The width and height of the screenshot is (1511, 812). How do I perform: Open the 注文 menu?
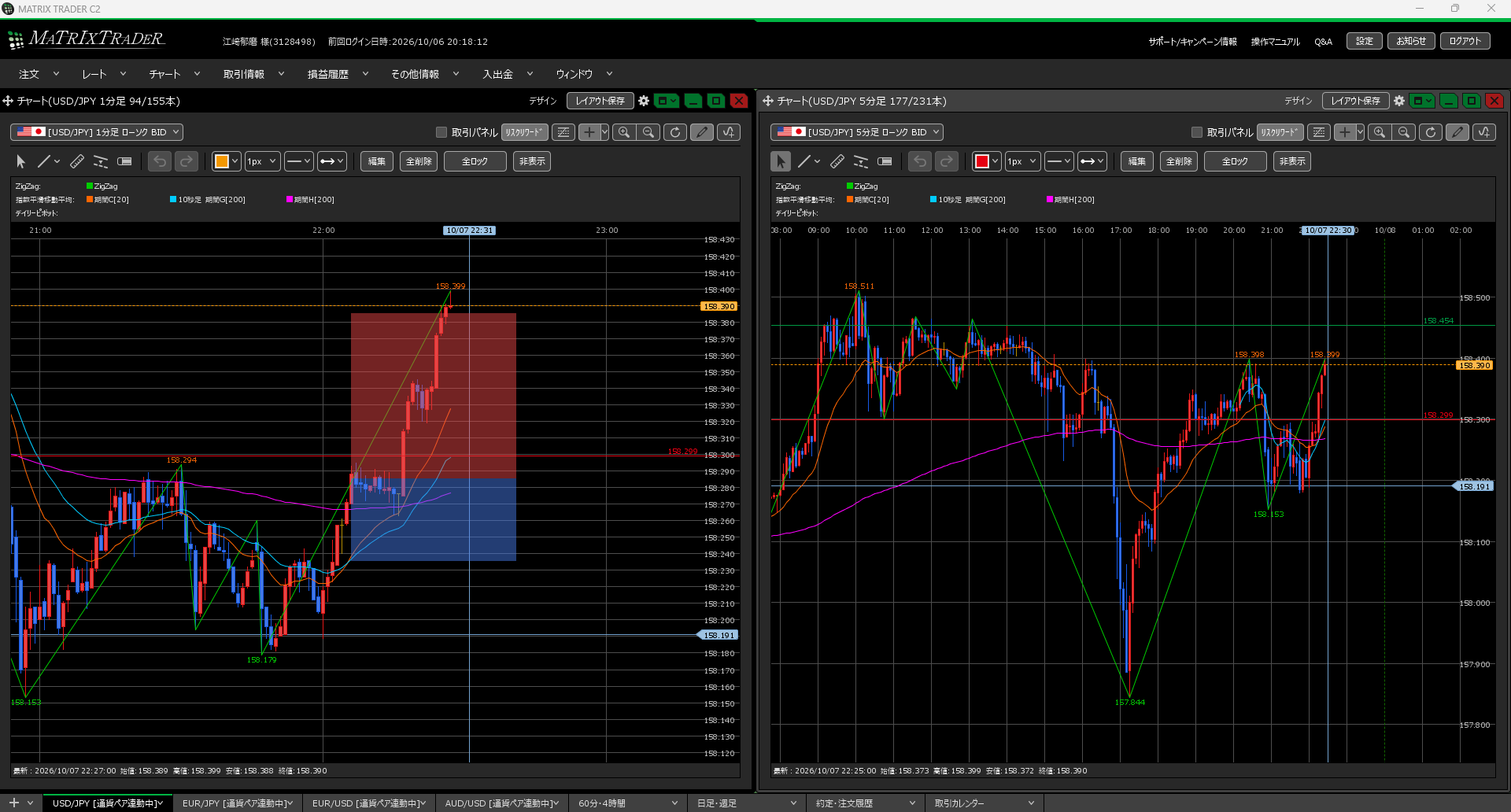tap(39, 74)
